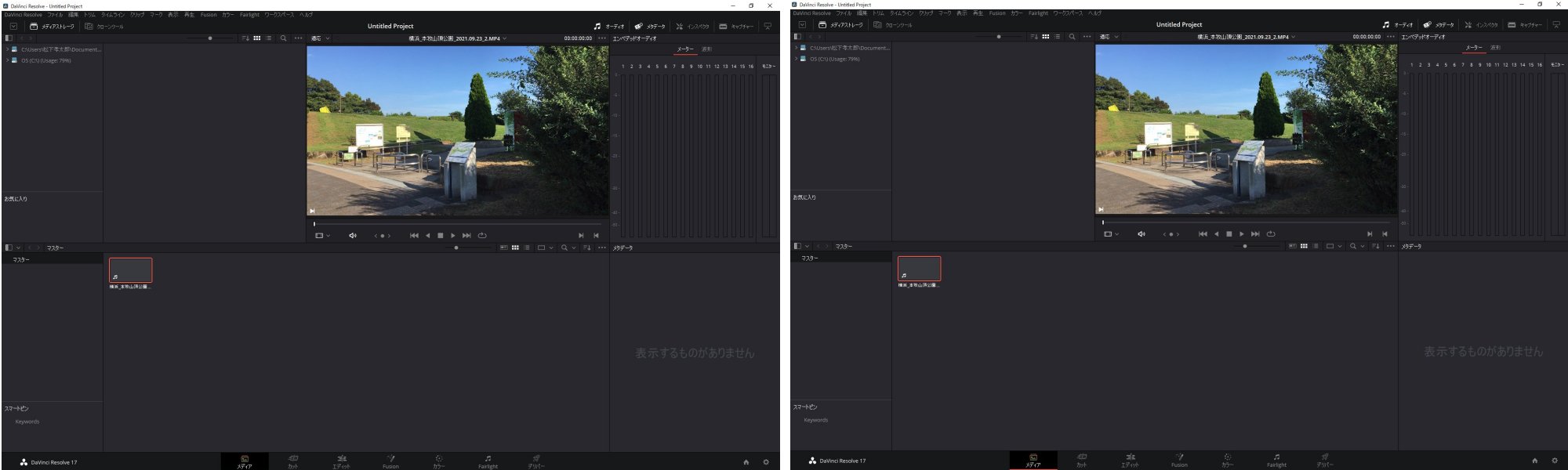The height and width of the screenshot is (470, 1568).
Task: Click the Clone Tool button in left window
Action: [104, 27]
